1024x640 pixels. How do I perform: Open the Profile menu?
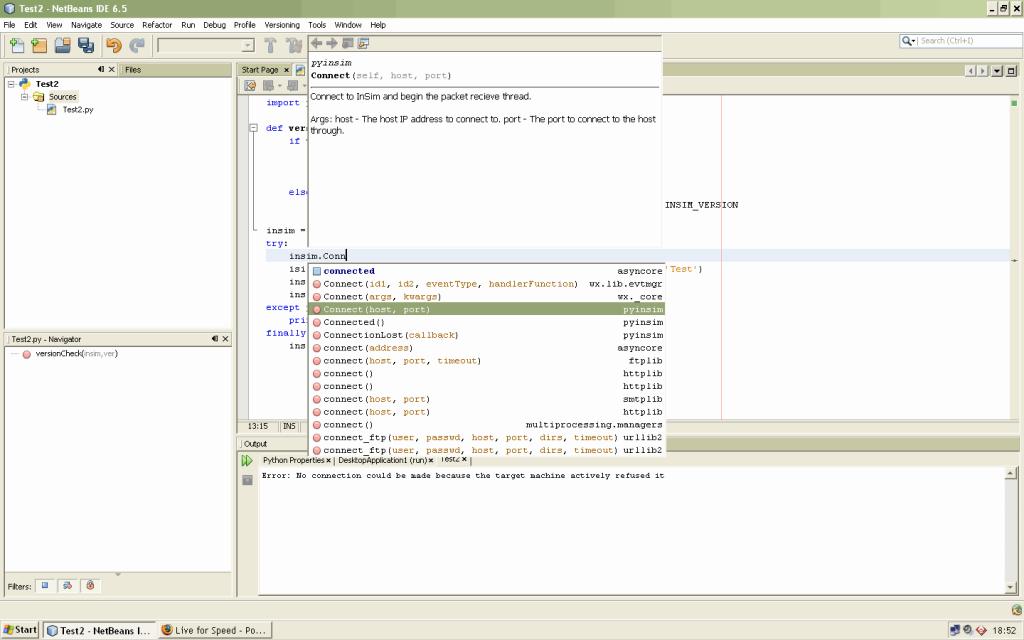click(244, 25)
